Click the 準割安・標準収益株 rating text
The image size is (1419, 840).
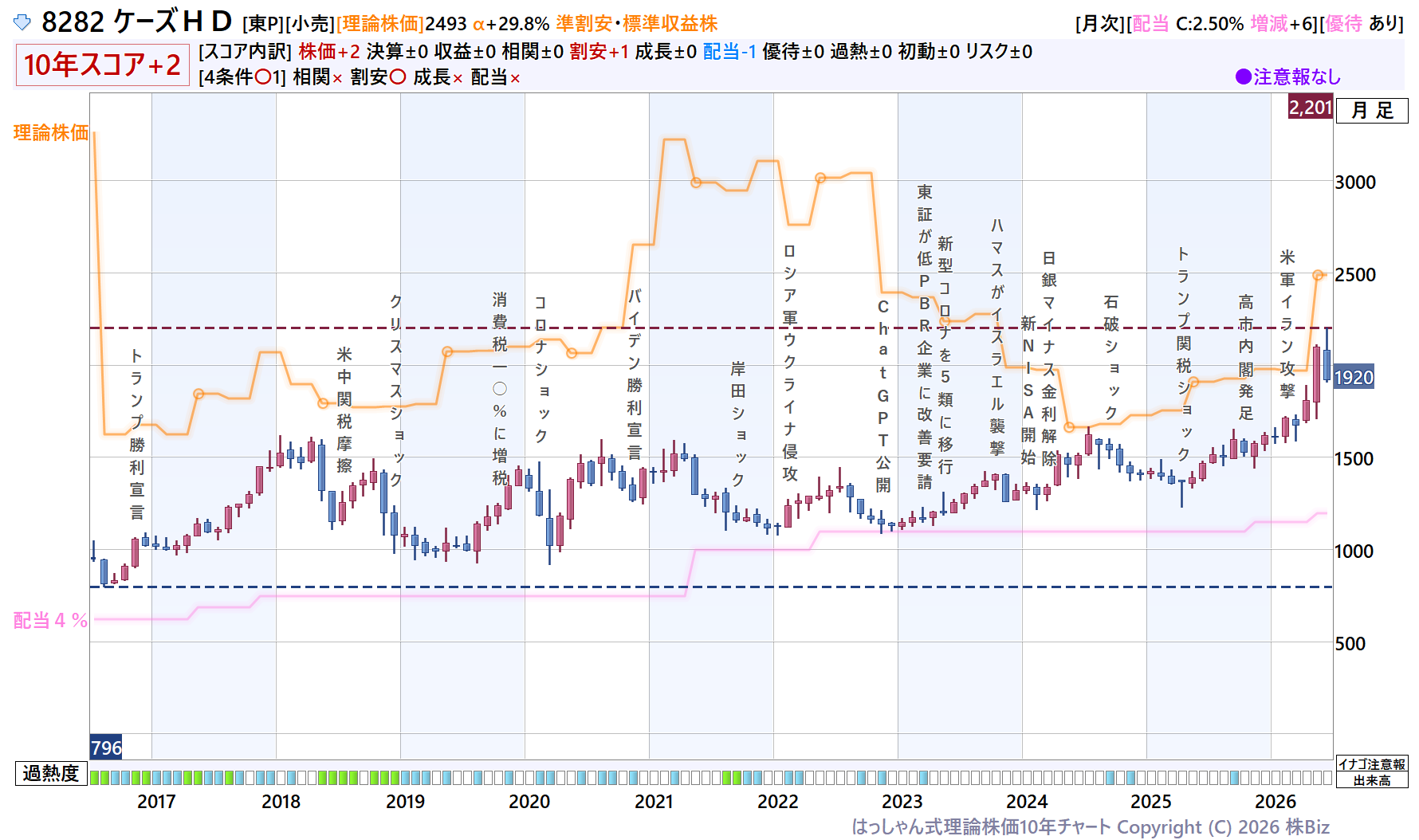[x=637, y=24]
